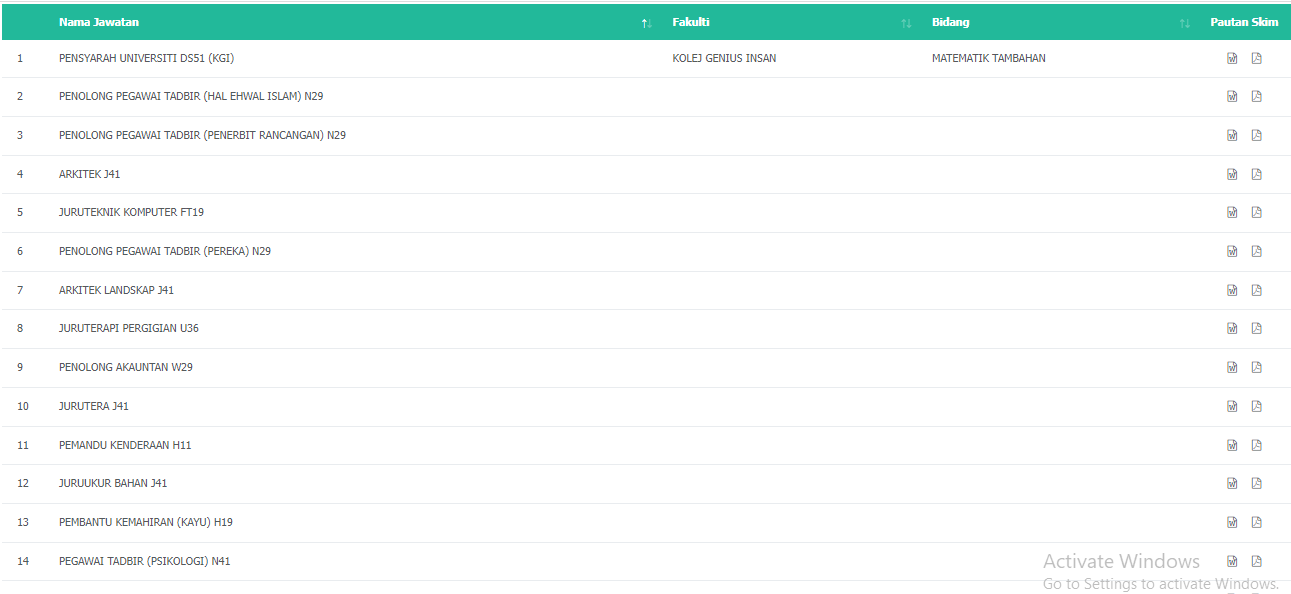Open Word file for HAL EHWAL ISLAM N29
1291x594 pixels.
1232,96
